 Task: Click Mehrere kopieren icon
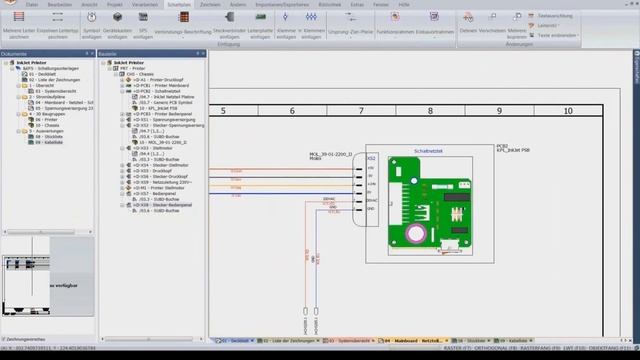click(517, 17)
